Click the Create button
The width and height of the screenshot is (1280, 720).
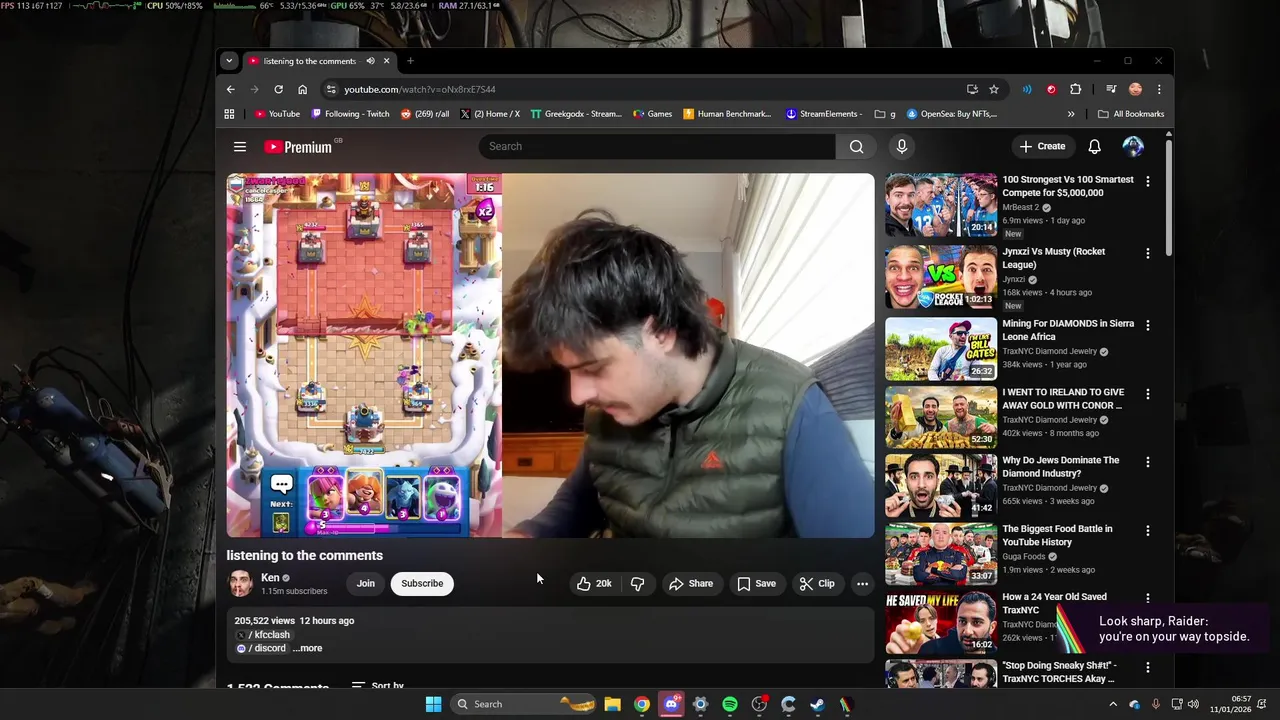coord(1042,147)
